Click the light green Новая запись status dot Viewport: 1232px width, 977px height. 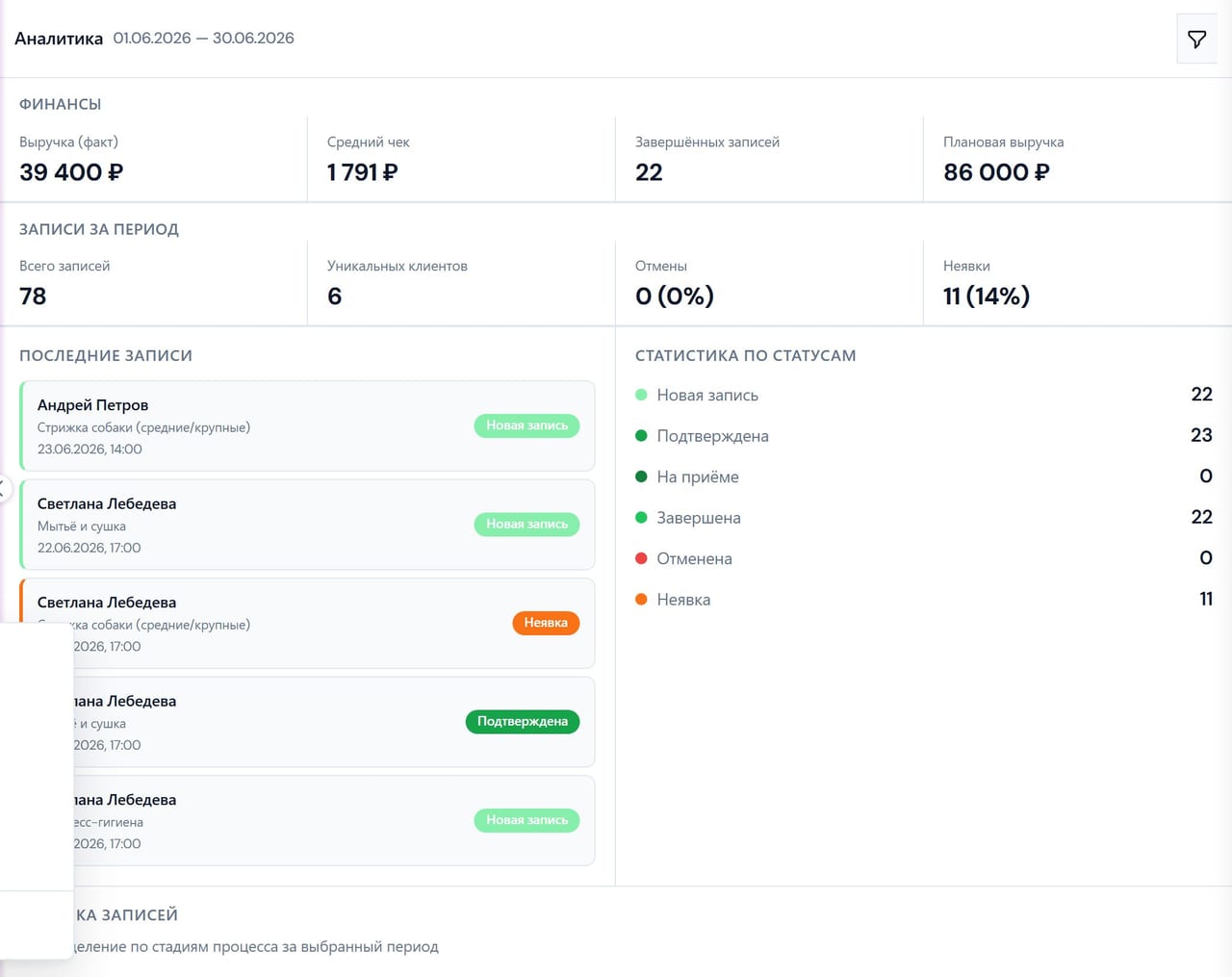coord(642,395)
